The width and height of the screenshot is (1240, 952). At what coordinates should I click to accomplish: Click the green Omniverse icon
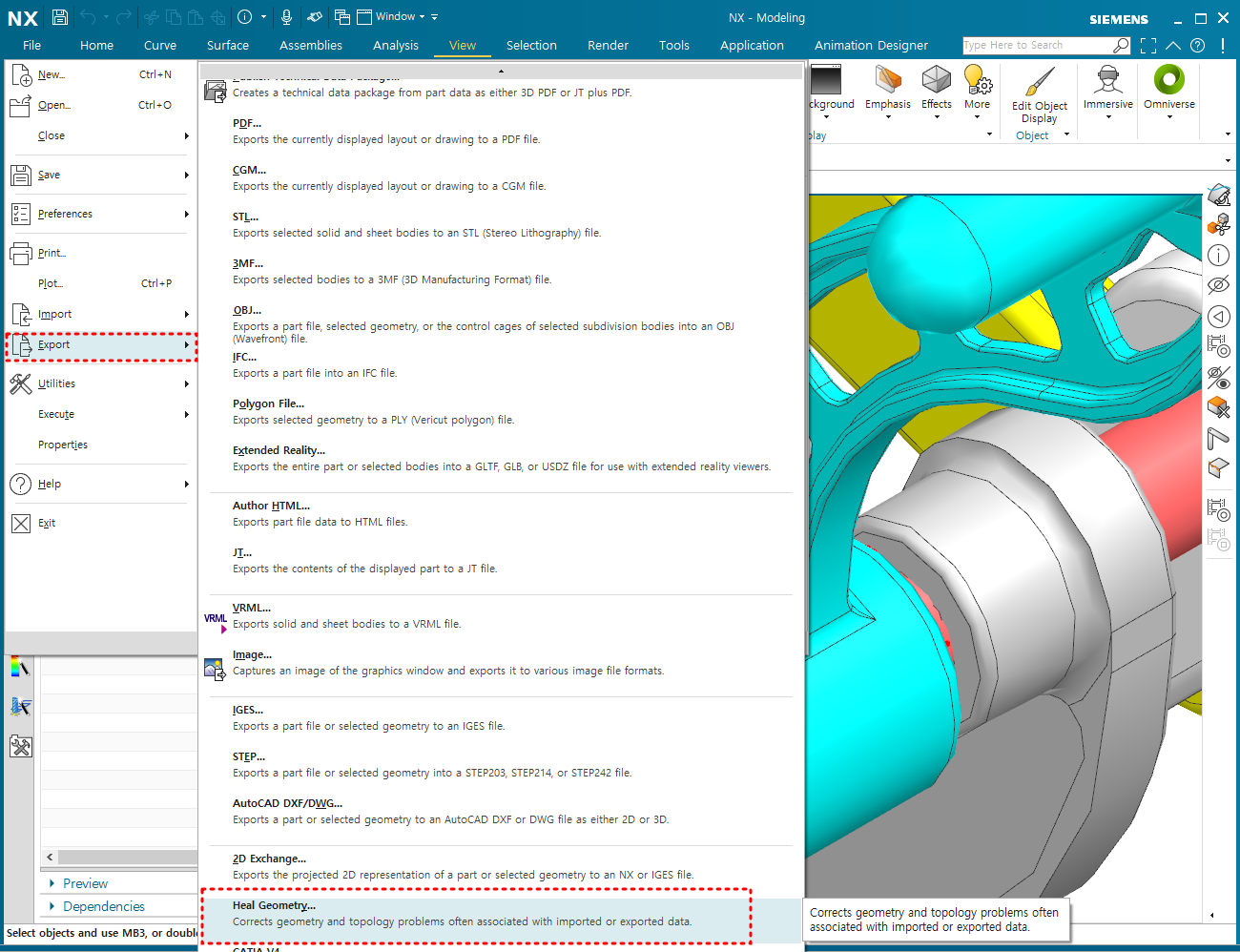1169,79
